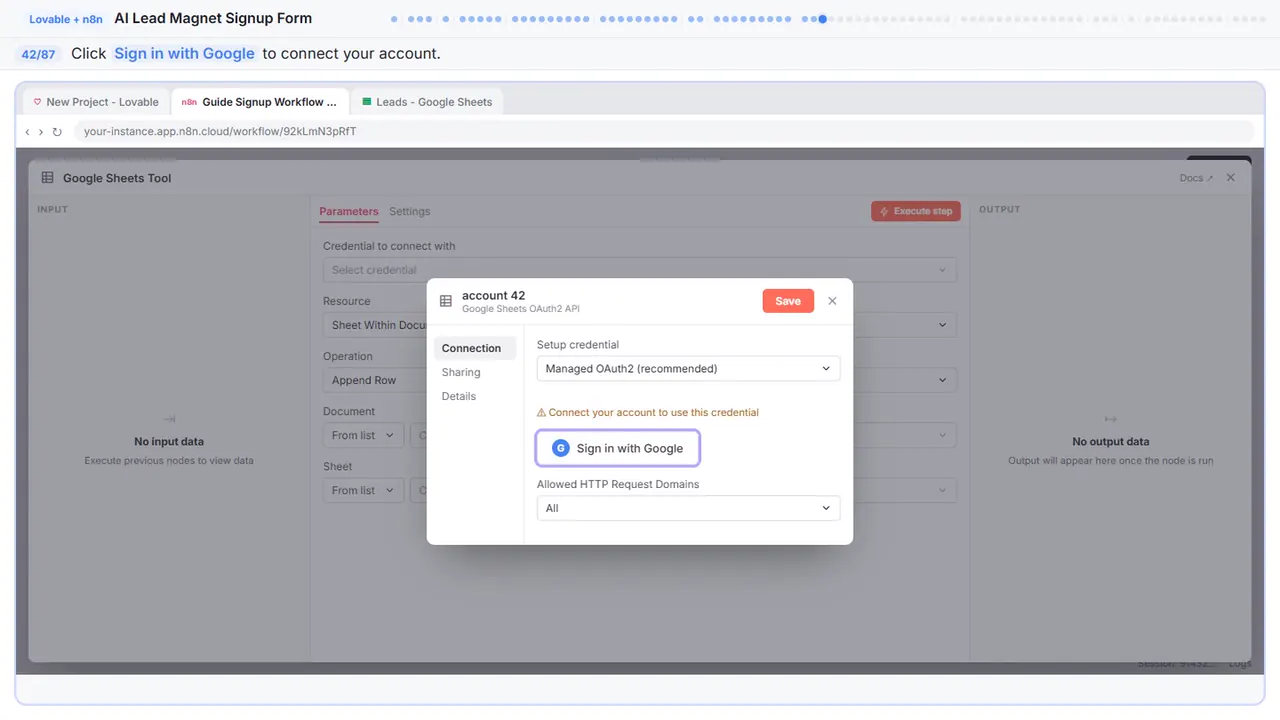Expand the Sheet From list dropdown
The height and width of the screenshot is (720, 1280).
tap(363, 490)
